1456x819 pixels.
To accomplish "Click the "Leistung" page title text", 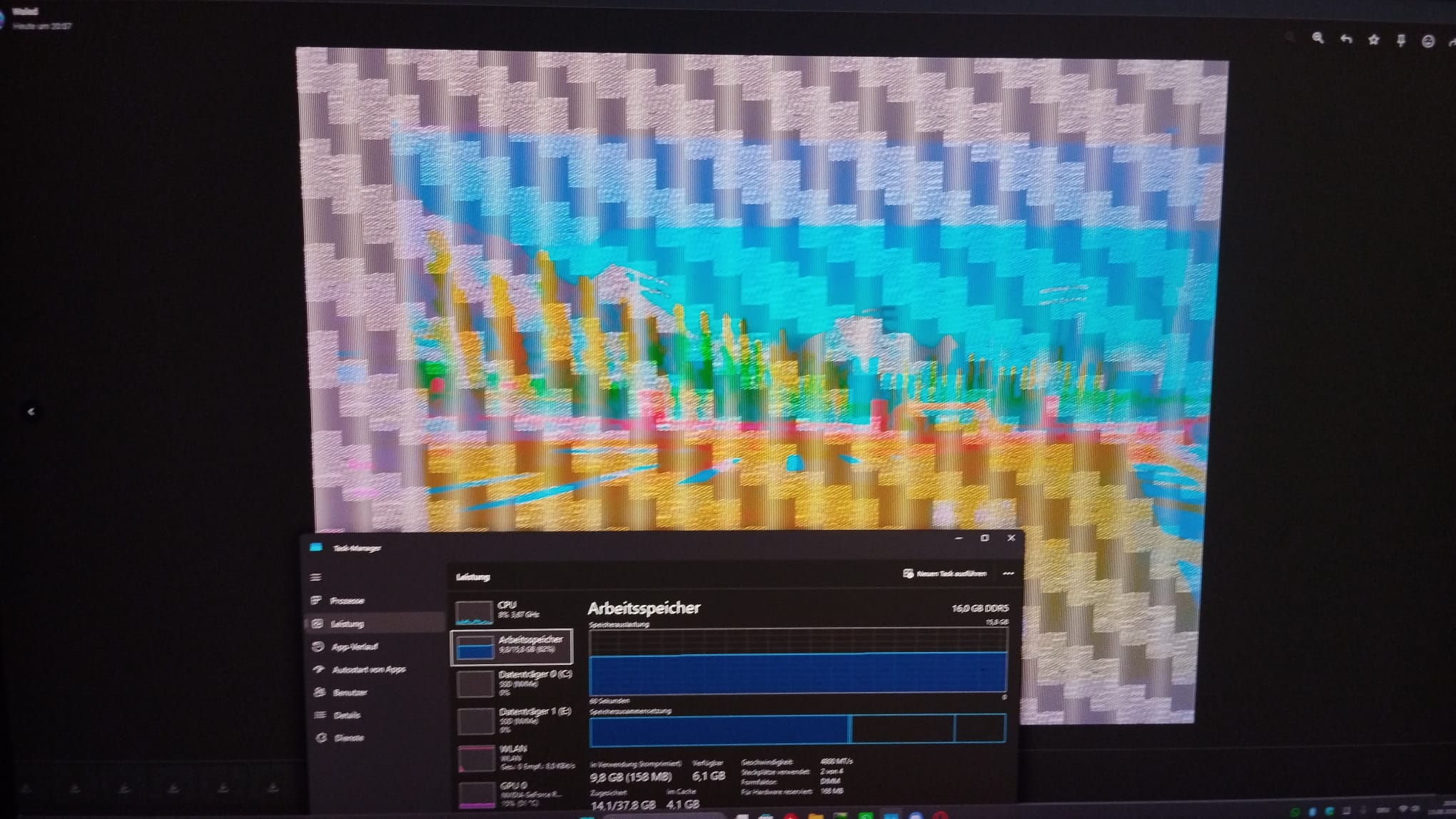I will [472, 576].
